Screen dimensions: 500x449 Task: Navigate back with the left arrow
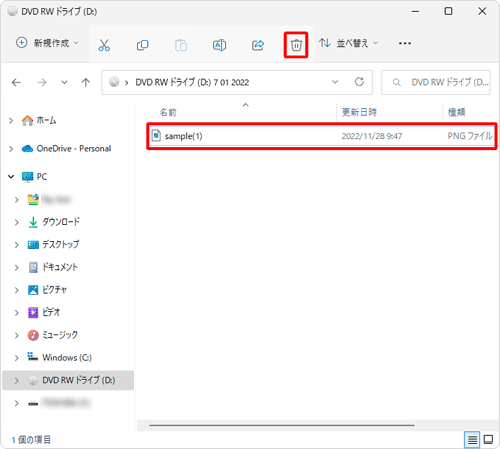pos(16,82)
